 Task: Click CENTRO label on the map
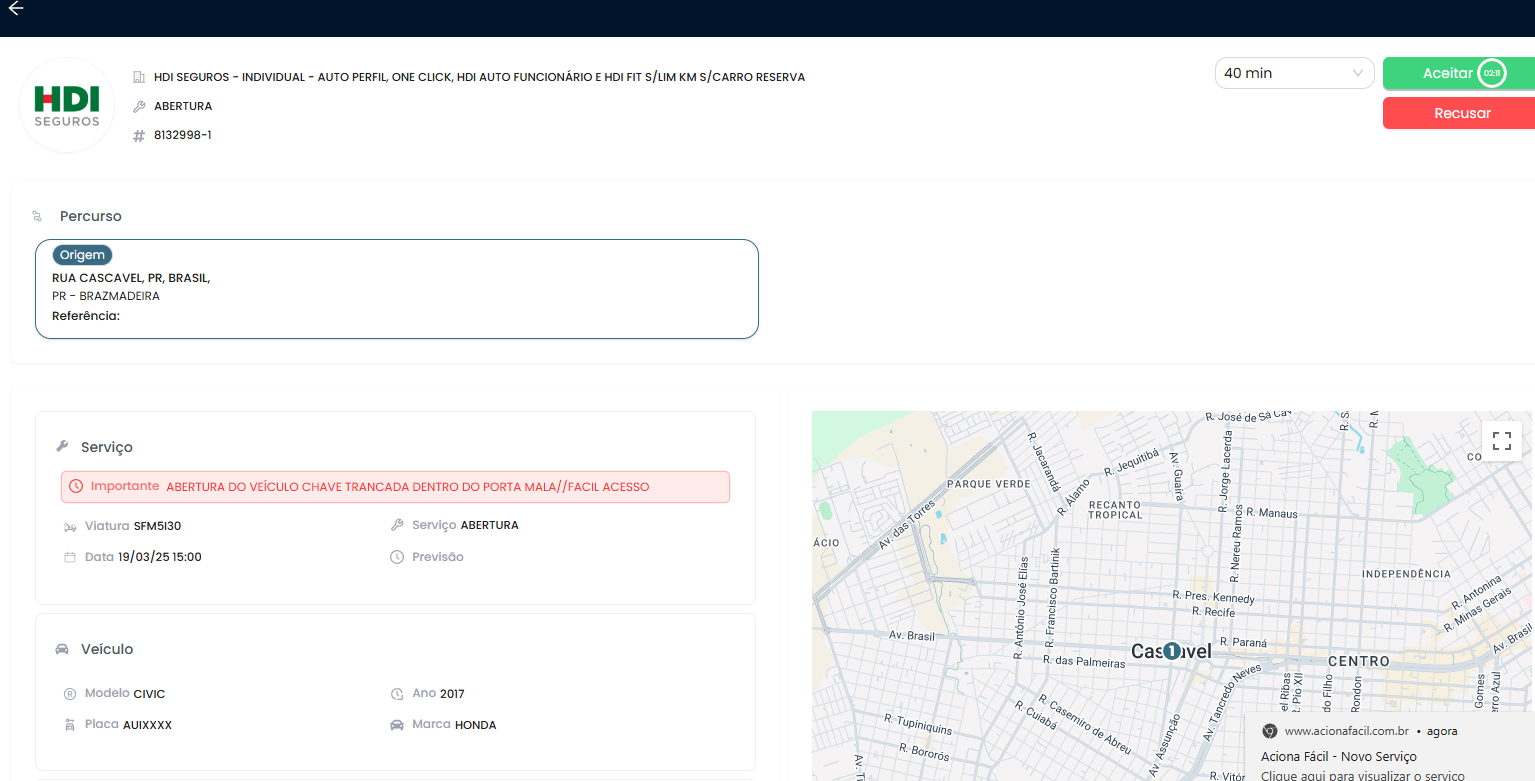pos(1358,662)
